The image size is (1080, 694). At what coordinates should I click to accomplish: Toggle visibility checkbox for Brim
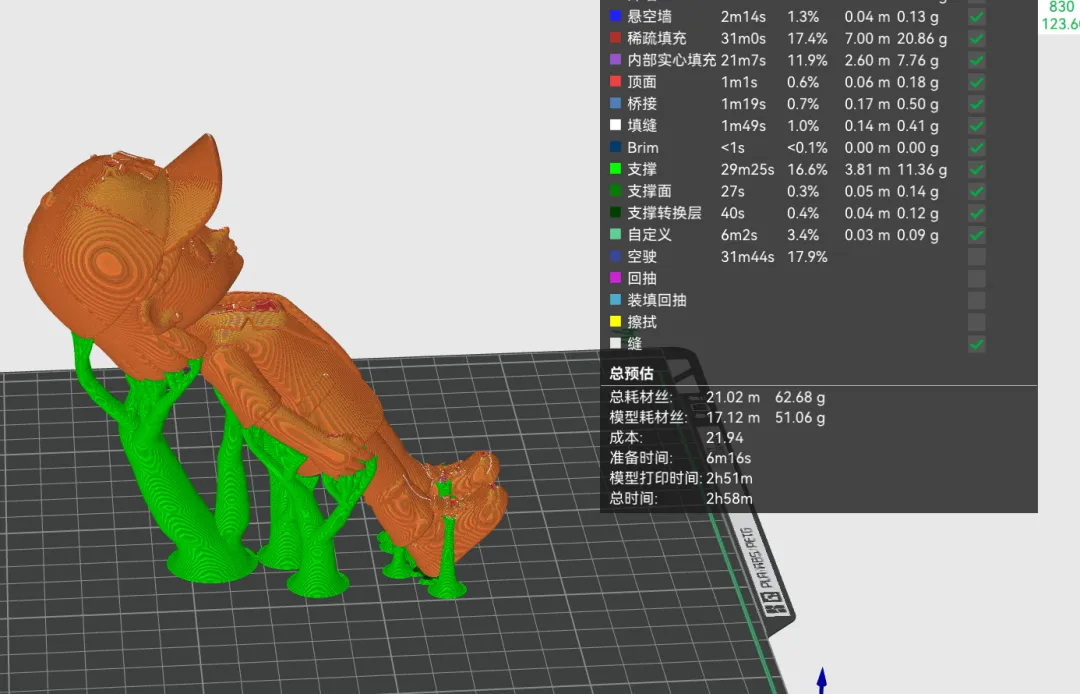click(x=976, y=147)
